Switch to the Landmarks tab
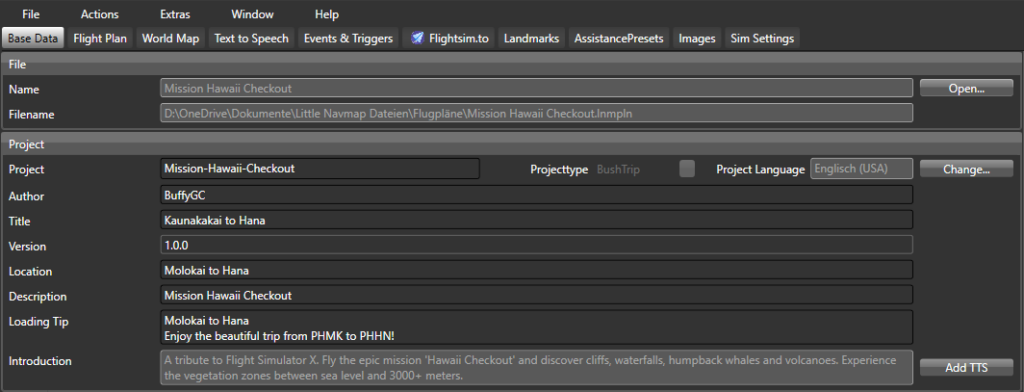 coord(532,39)
